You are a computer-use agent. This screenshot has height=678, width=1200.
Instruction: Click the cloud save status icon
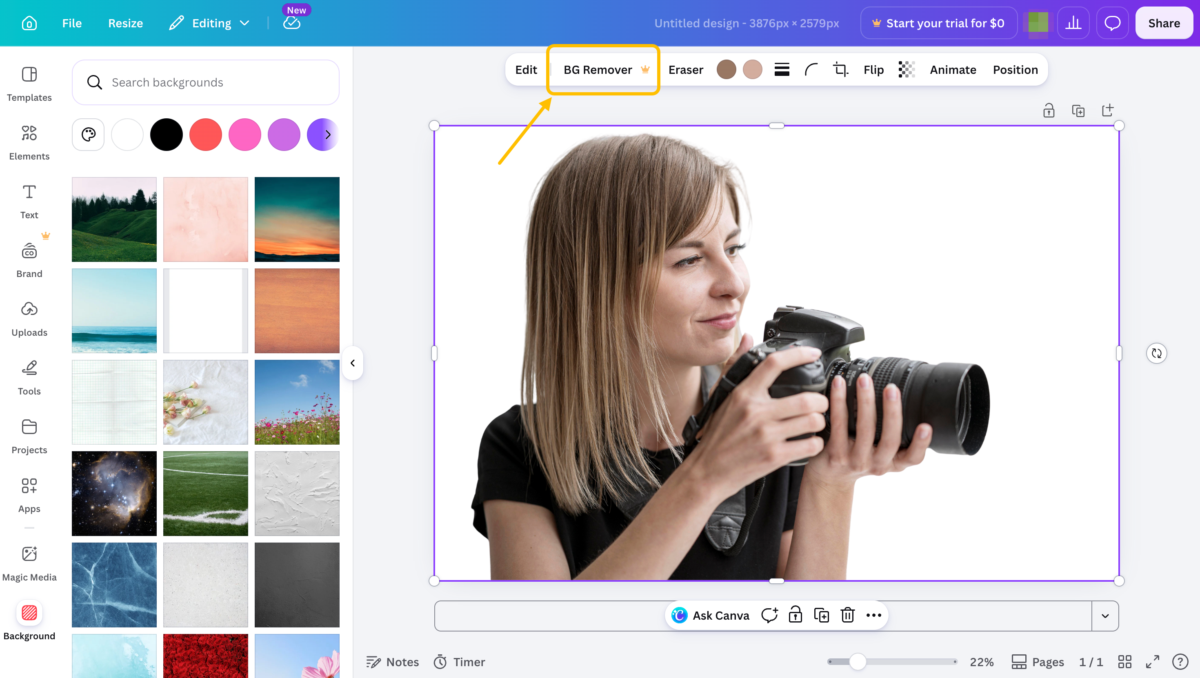tap(292, 23)
